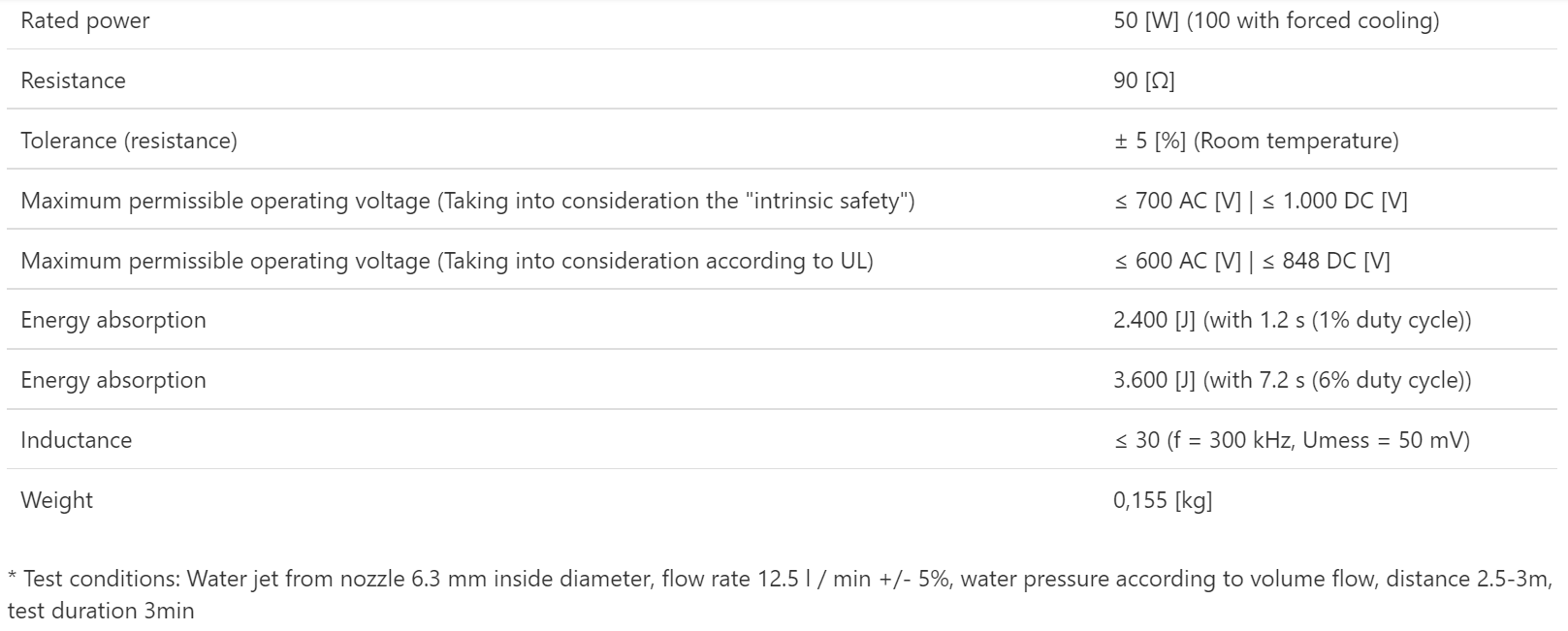Click the 0,155 [kg] weight value
1568x631 pixels.
1163,500
